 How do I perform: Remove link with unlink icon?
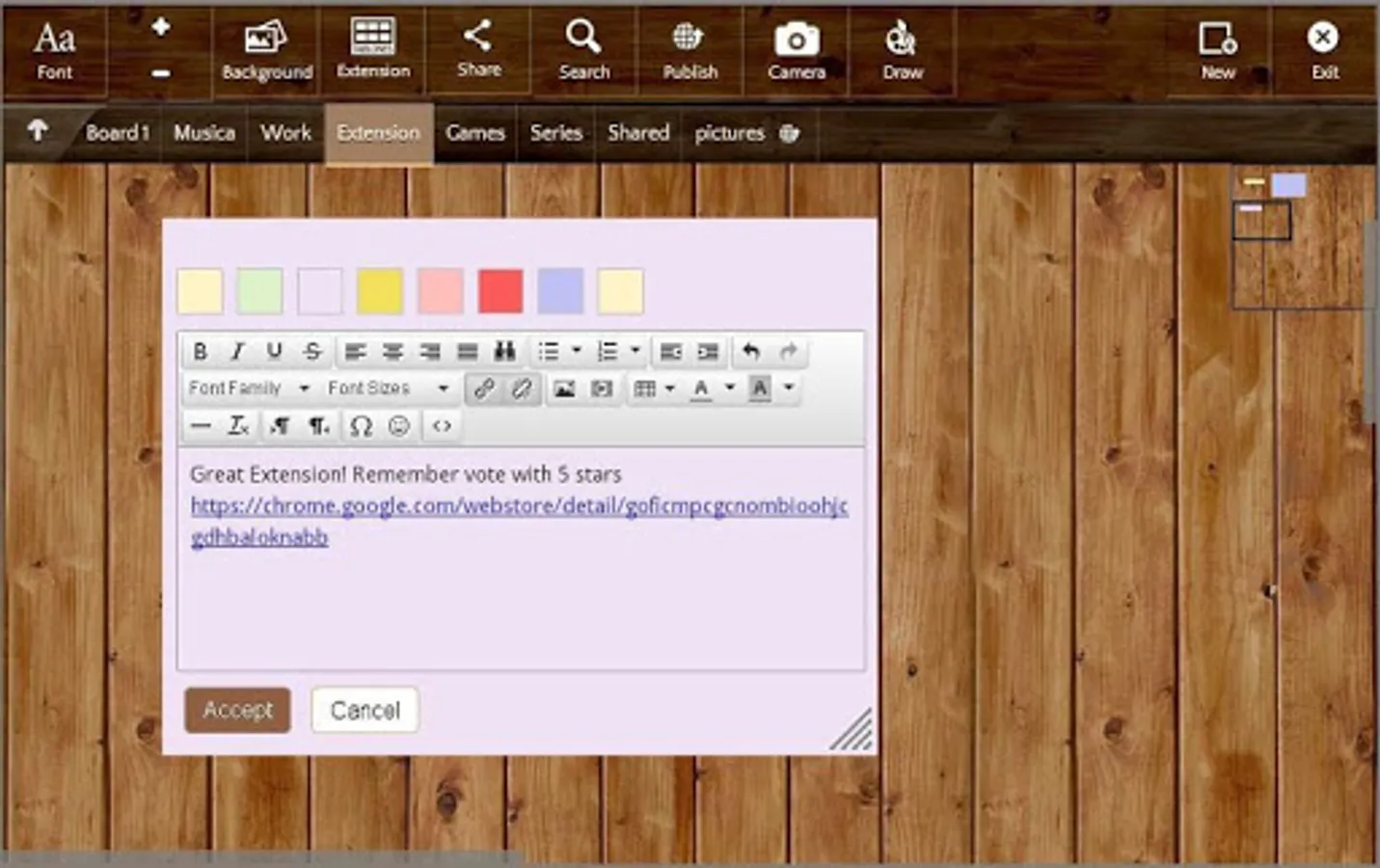click(521, 388)
